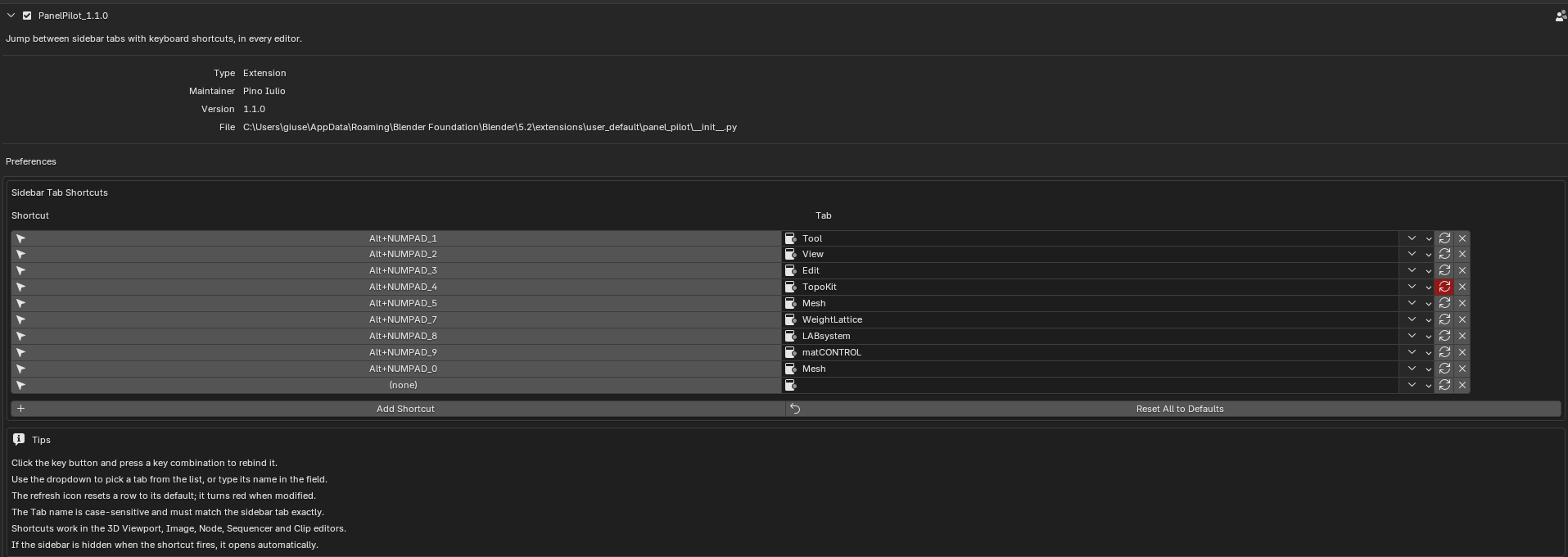This screenshot has height=557, width=1568.
Task: Open small chevron beside WeightLattice row's refresh
Action: pyautogui.click(x=1429, y=320)
